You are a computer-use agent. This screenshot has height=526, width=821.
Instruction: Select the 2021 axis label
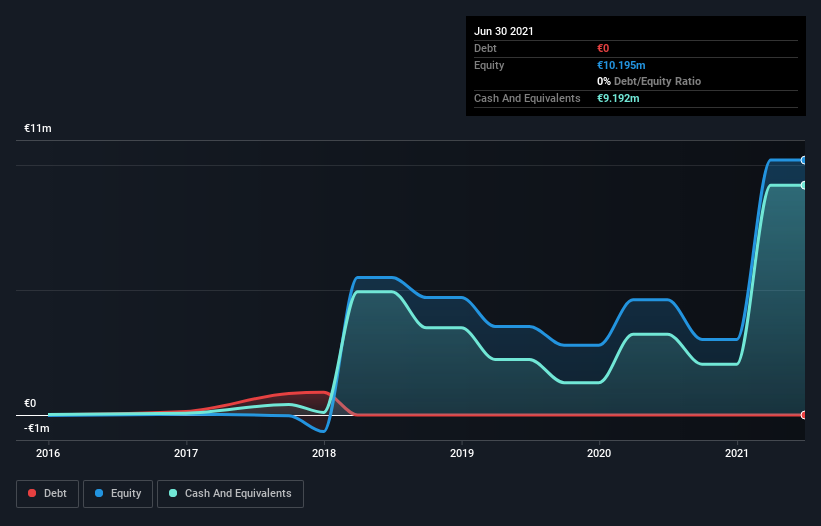point(737,453)
